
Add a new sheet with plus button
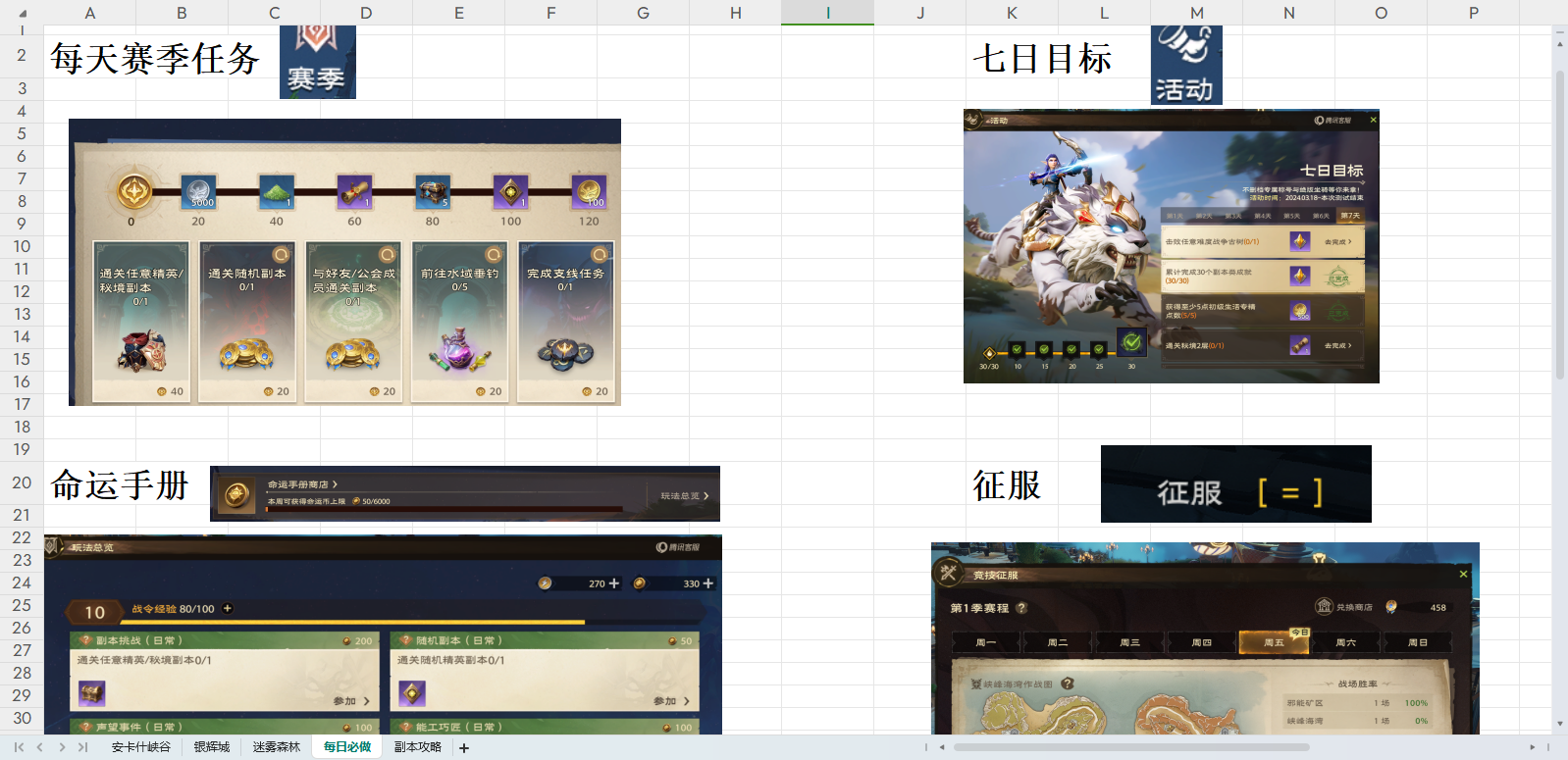tap(464, 748)
